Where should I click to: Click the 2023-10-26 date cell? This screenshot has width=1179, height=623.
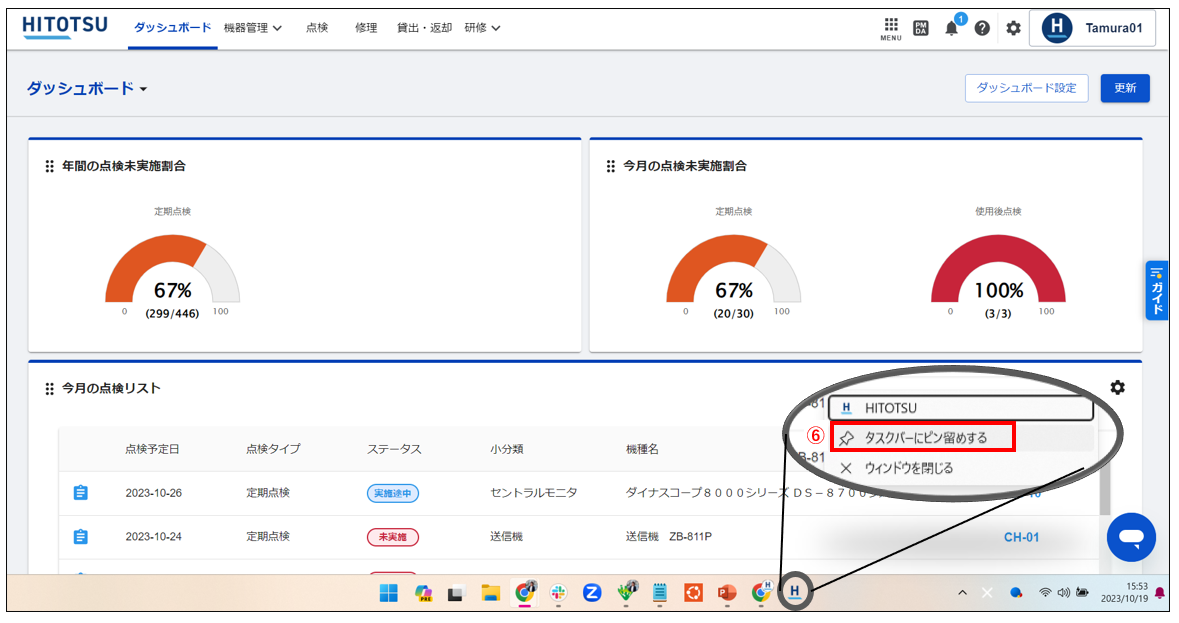pyautogui.click(x=153, y=493)
